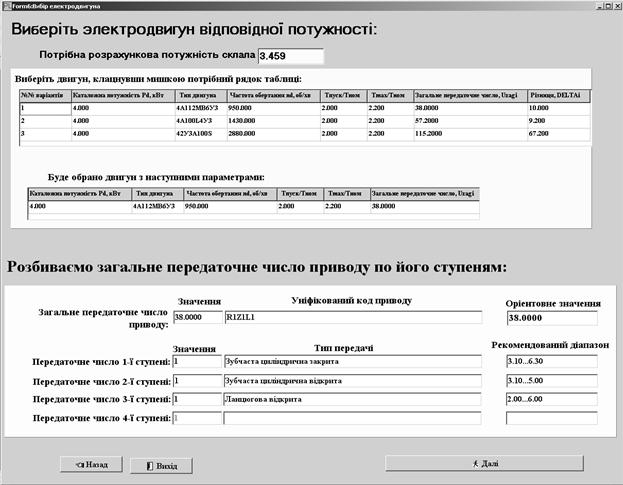Click variant number 3 cell
The height and width of the screenshot is (485, 623).
pos(45,134)
